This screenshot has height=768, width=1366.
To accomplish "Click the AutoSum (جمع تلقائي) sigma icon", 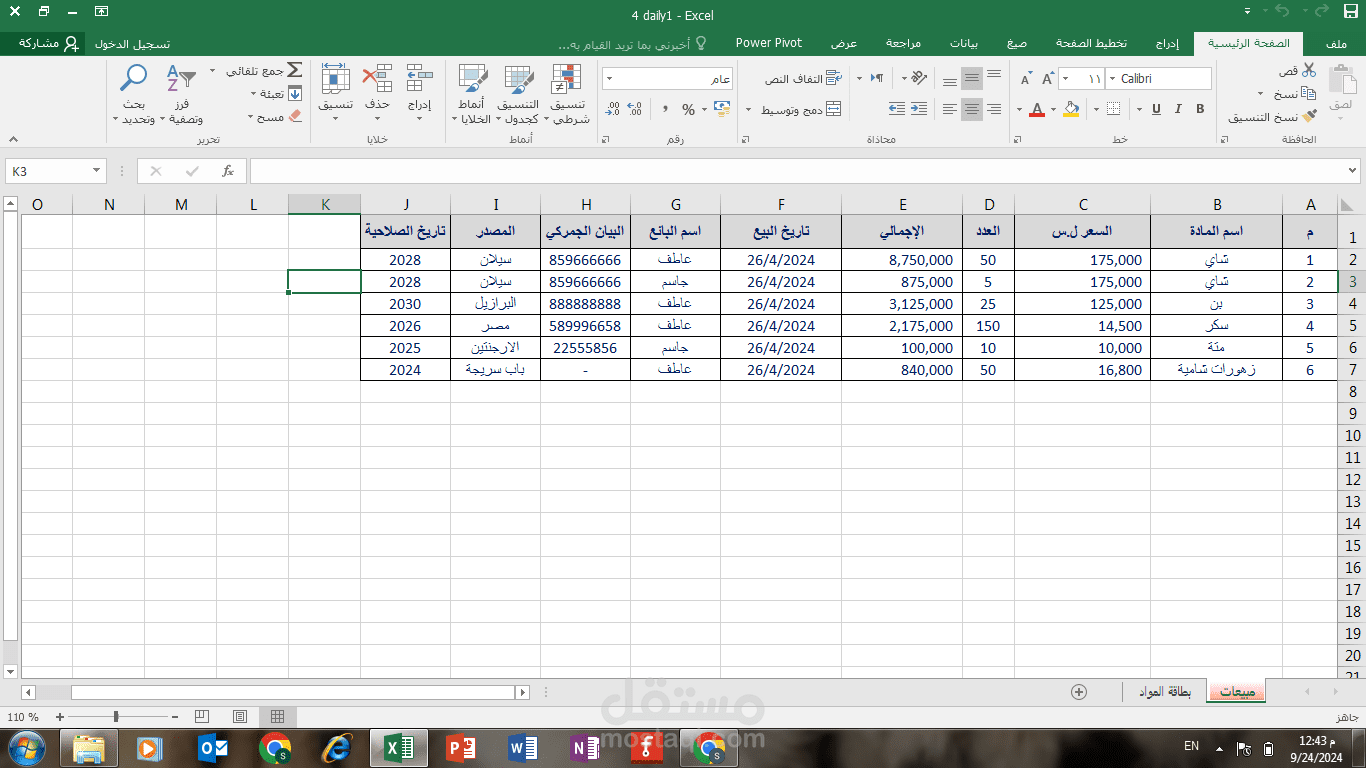I will (x=295, y=71).
